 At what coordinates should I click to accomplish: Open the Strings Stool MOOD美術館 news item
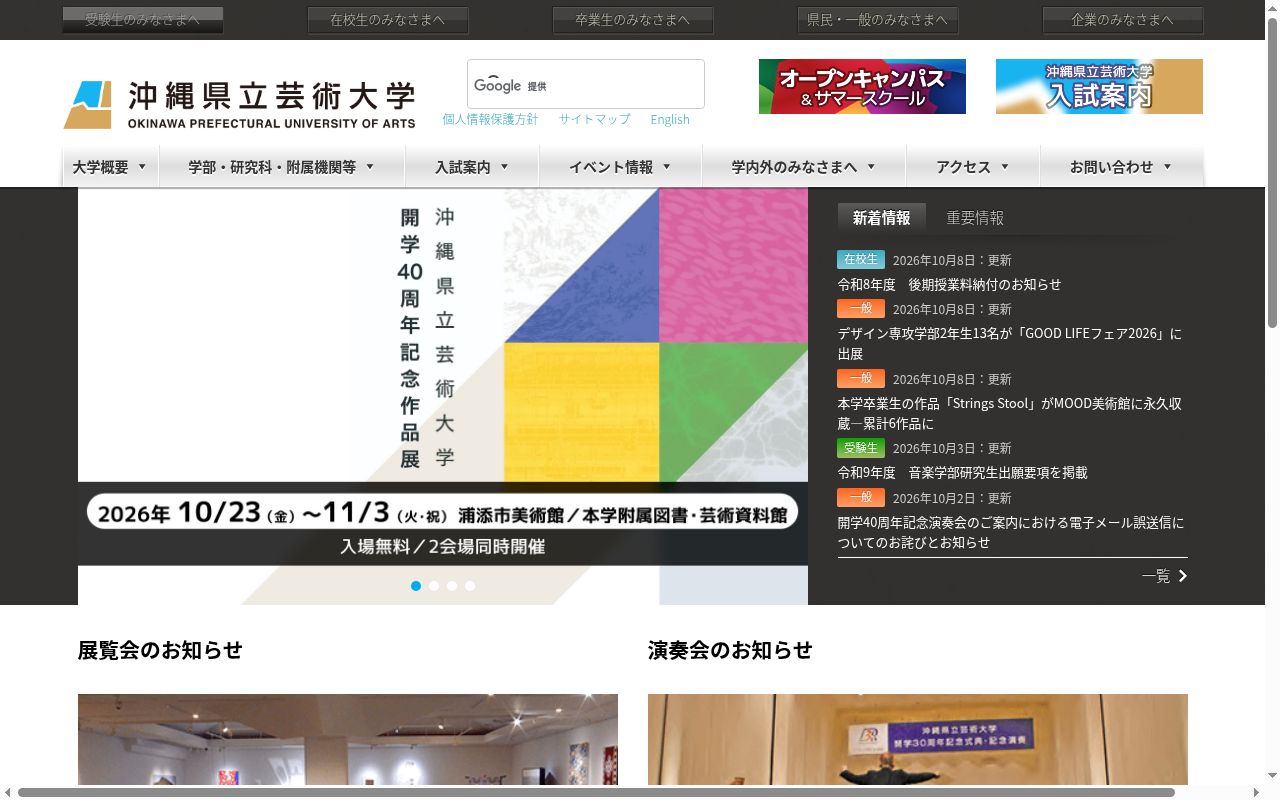click(1010, 413)
